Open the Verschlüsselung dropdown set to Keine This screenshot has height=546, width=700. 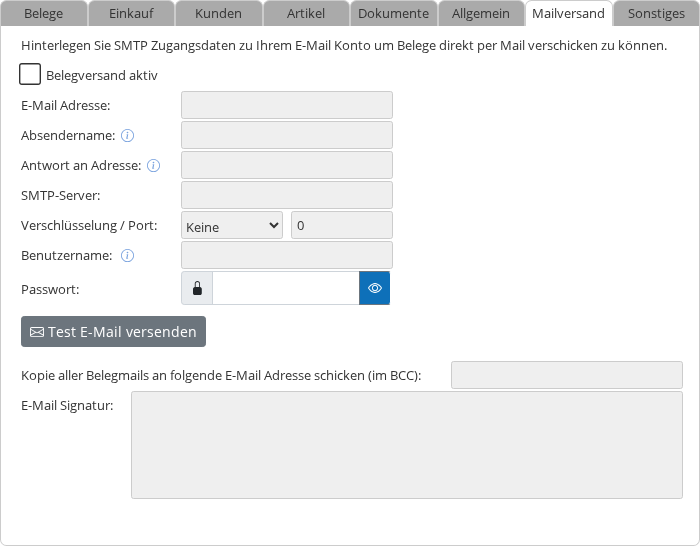tap(232, 226)
